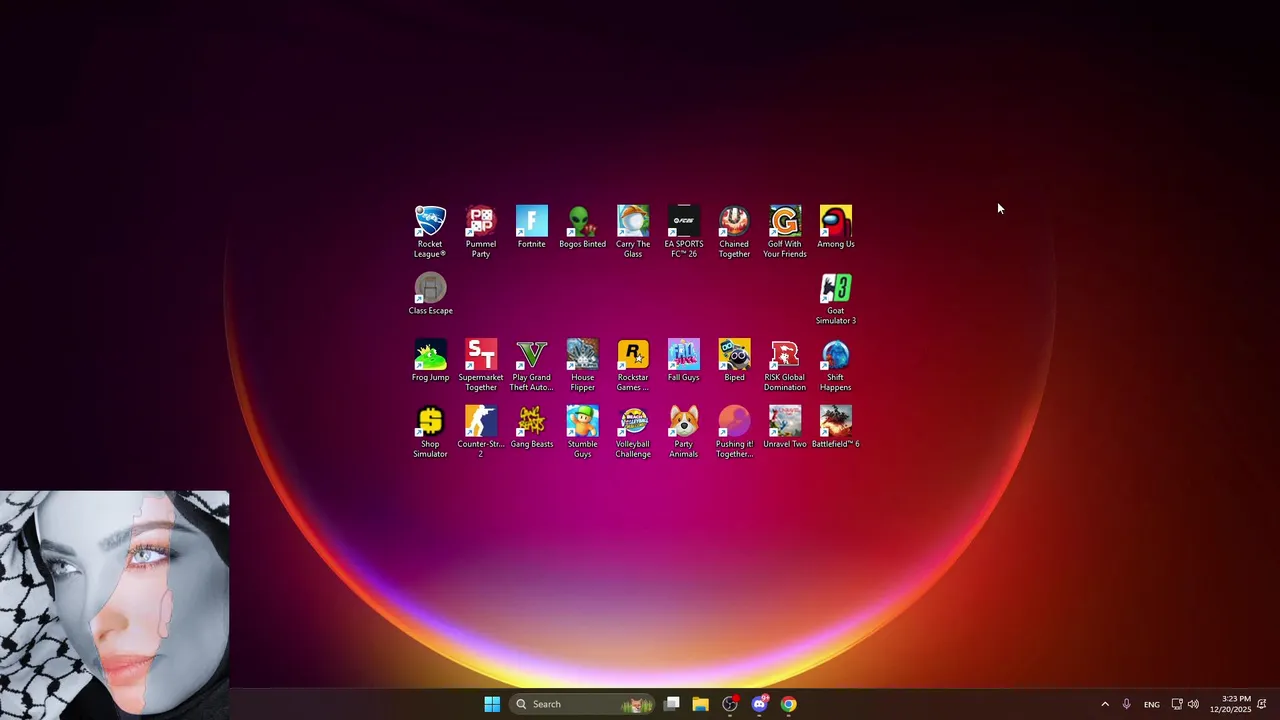Click the RISK Global Domination icon
1280x720 pixels.
coord(785,365)
